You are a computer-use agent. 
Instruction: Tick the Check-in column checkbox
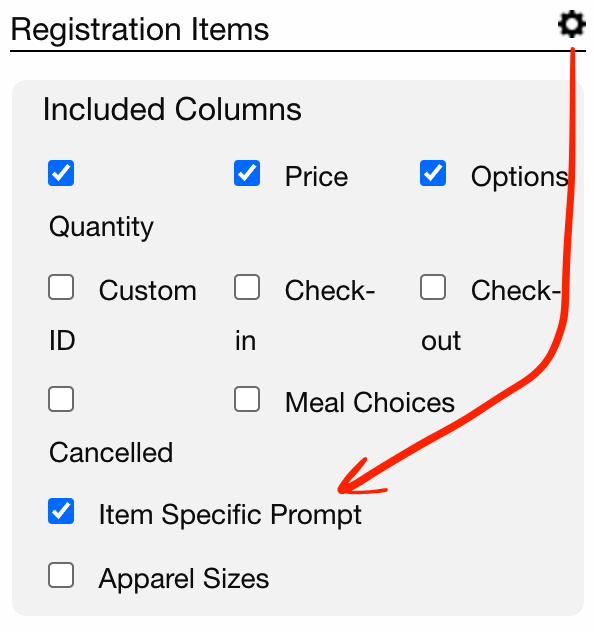pyautogui.click(x=247, y=287)
